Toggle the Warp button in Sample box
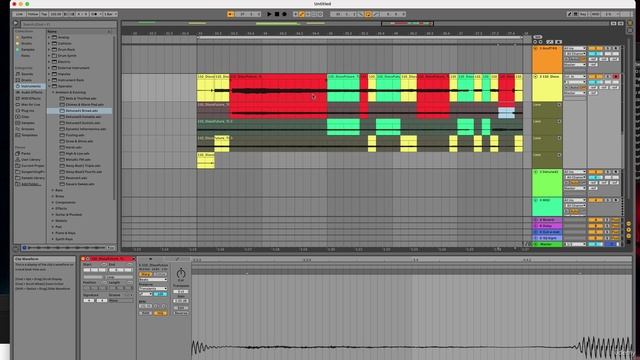Viewport: 640px width, 360px height. [145, 274]
